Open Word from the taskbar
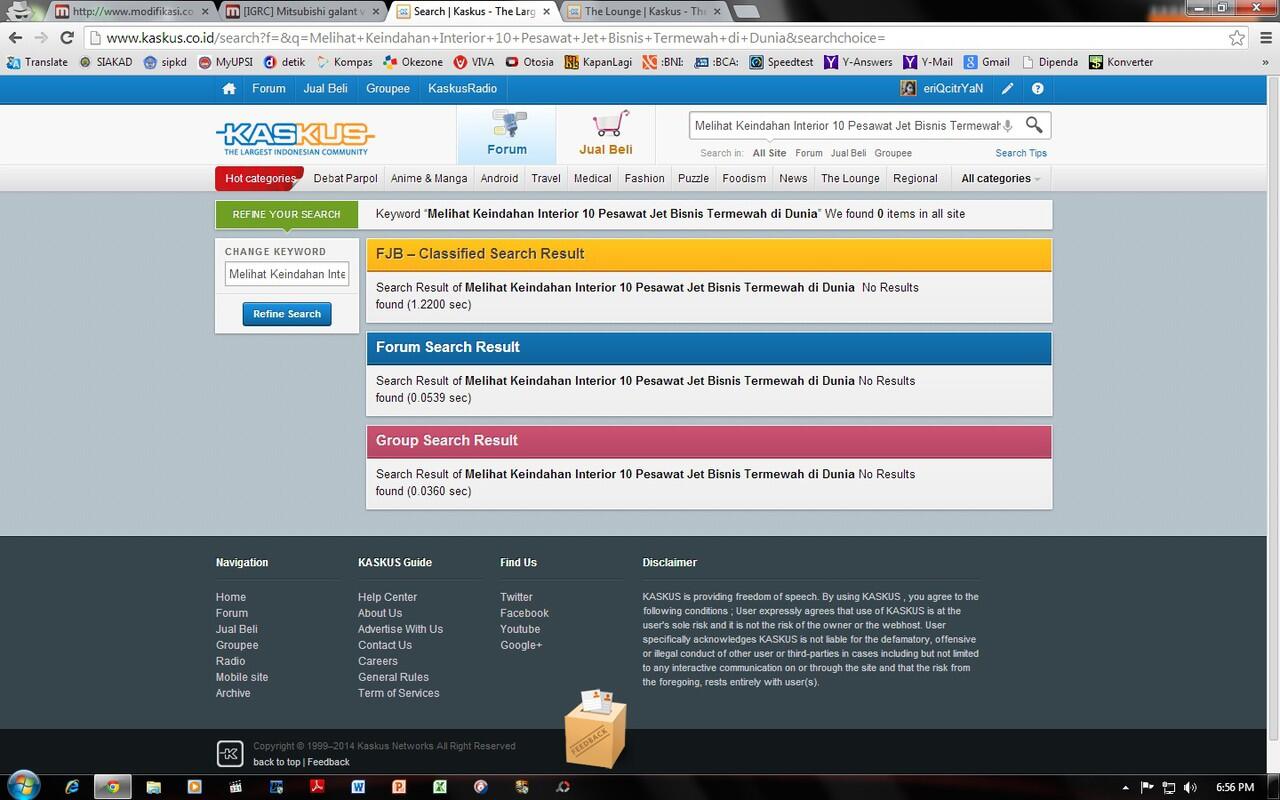1280x800 pixels. click(x=358, y=787)
